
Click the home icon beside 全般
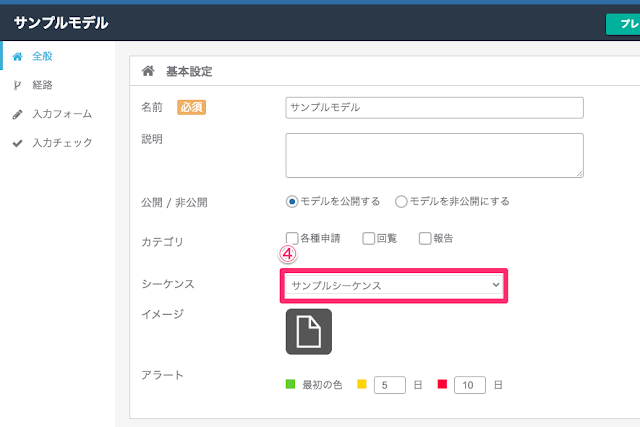click(x=17, y=56)
